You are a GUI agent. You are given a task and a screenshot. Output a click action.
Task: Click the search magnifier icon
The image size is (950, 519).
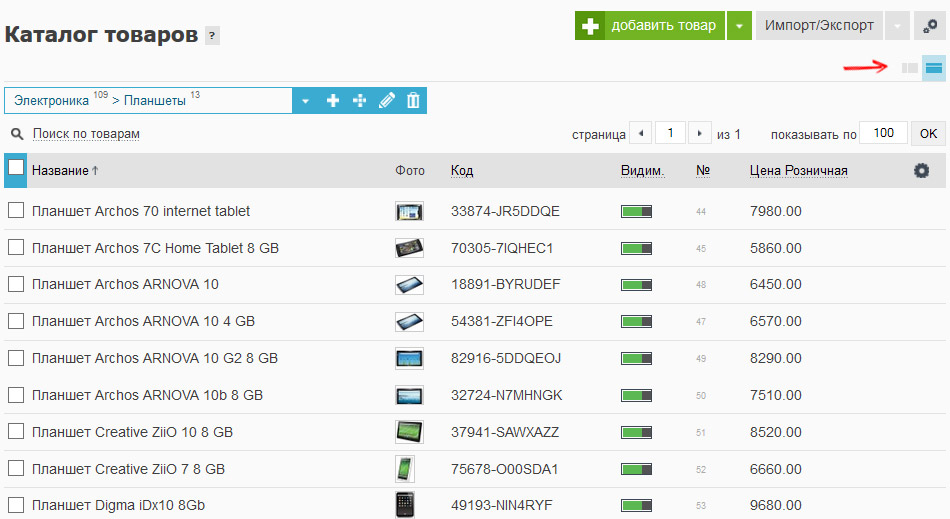coord(17,134)
